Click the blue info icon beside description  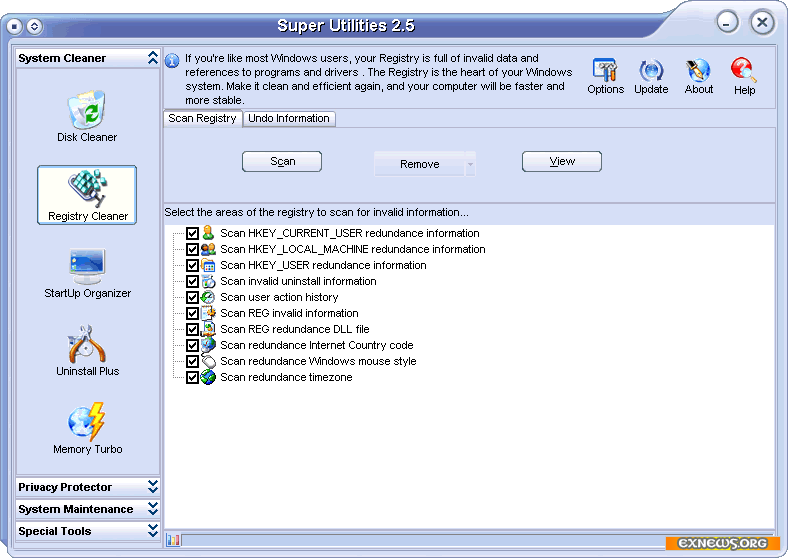(172, 61)
